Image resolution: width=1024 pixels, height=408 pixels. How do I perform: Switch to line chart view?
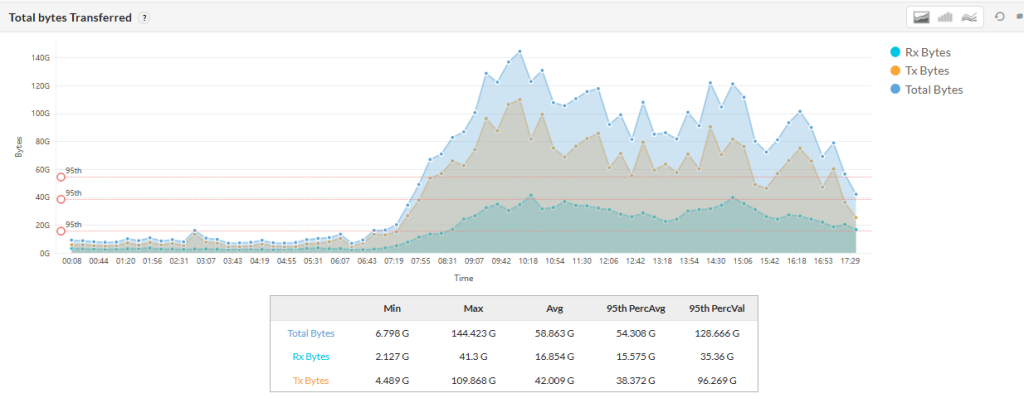pos(968,17)
